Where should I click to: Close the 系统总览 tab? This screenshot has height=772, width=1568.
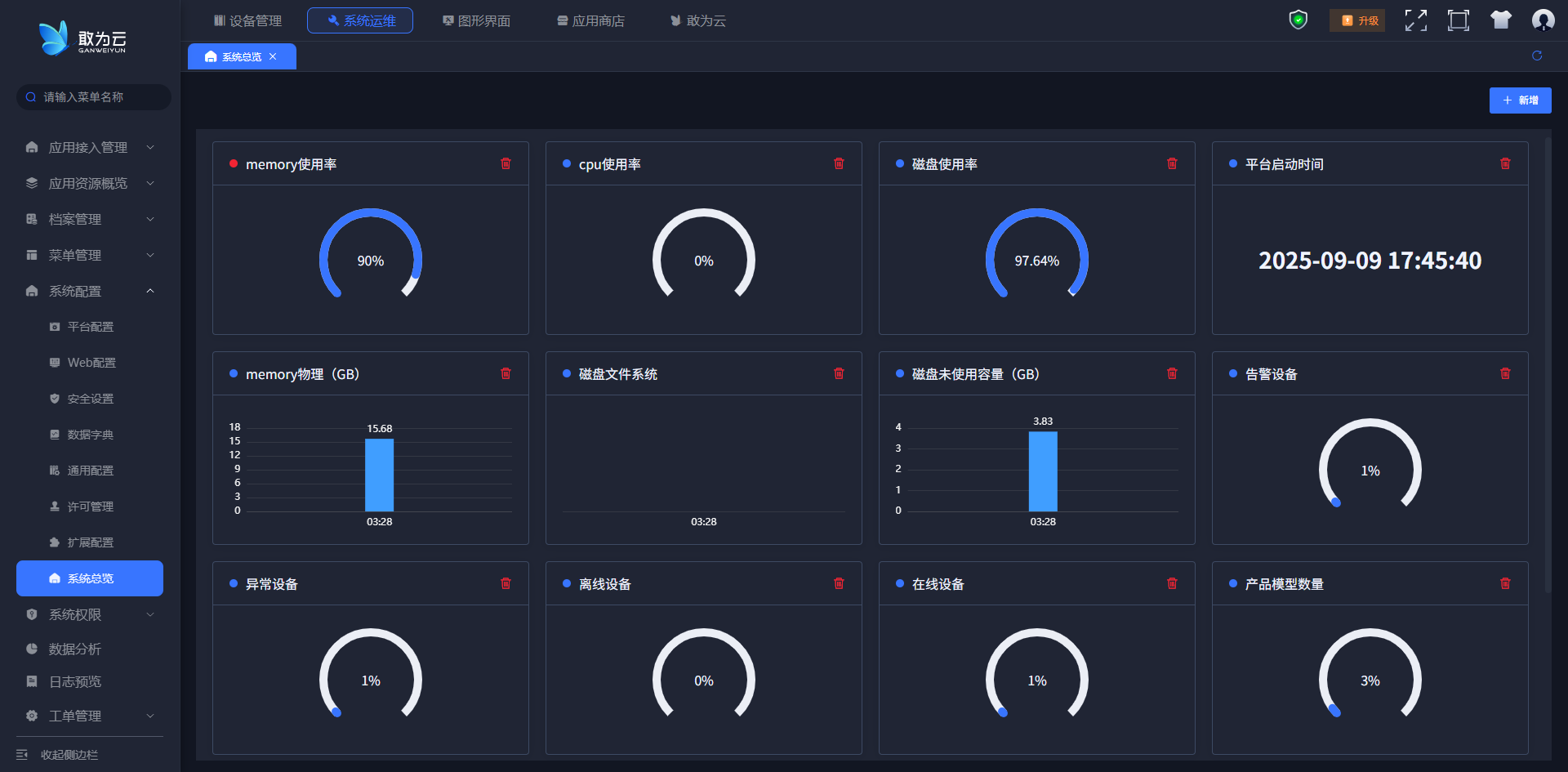[x=273, y=56]
